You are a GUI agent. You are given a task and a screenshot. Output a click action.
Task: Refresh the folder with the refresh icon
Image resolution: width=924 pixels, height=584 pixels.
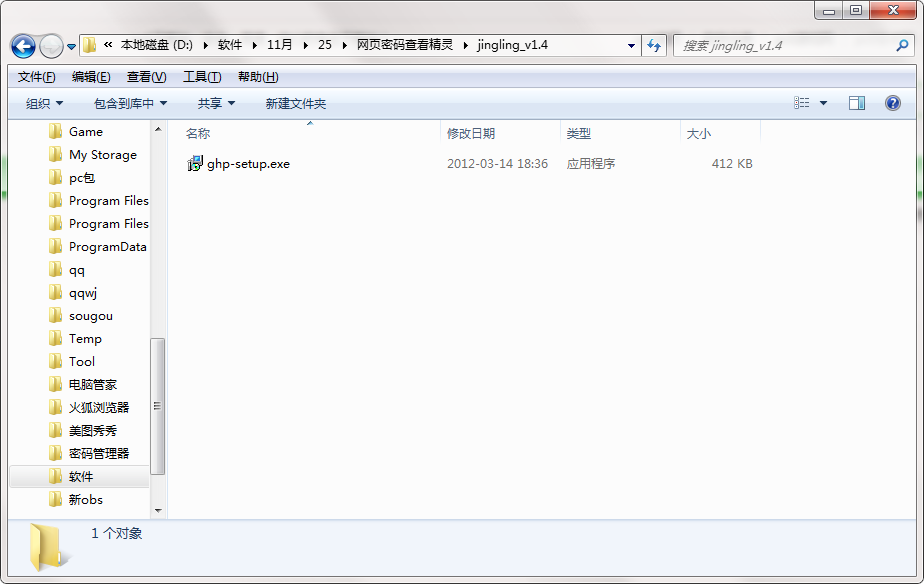654,46
